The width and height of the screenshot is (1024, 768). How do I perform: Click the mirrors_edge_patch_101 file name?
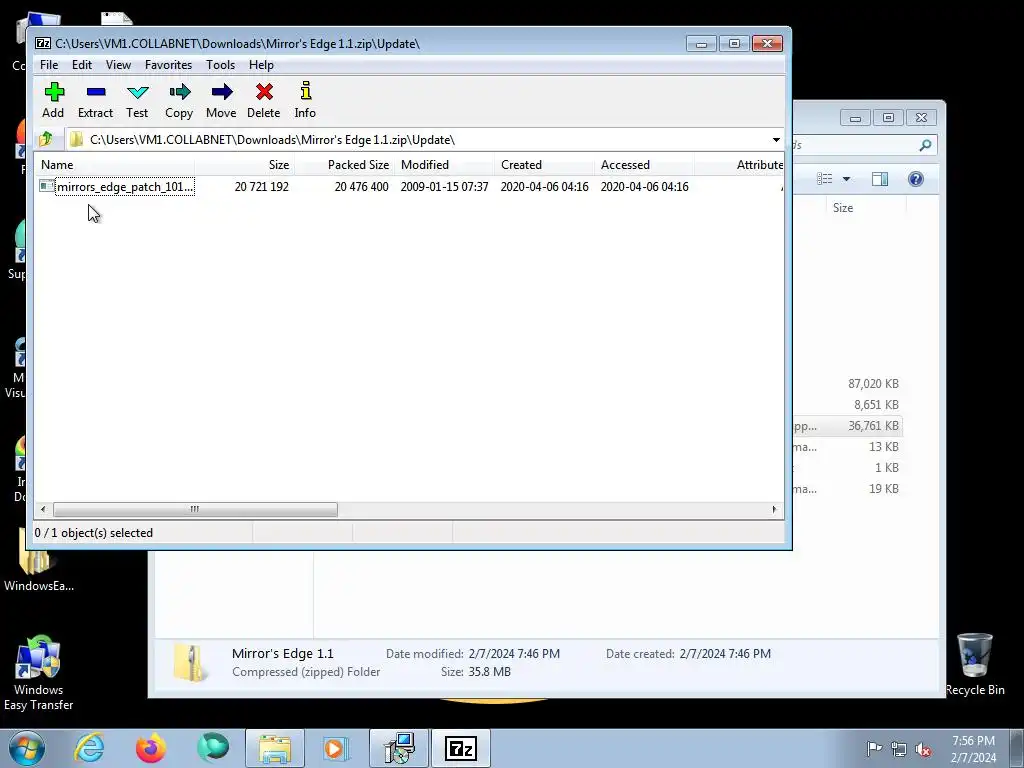(x=125, y=187)
